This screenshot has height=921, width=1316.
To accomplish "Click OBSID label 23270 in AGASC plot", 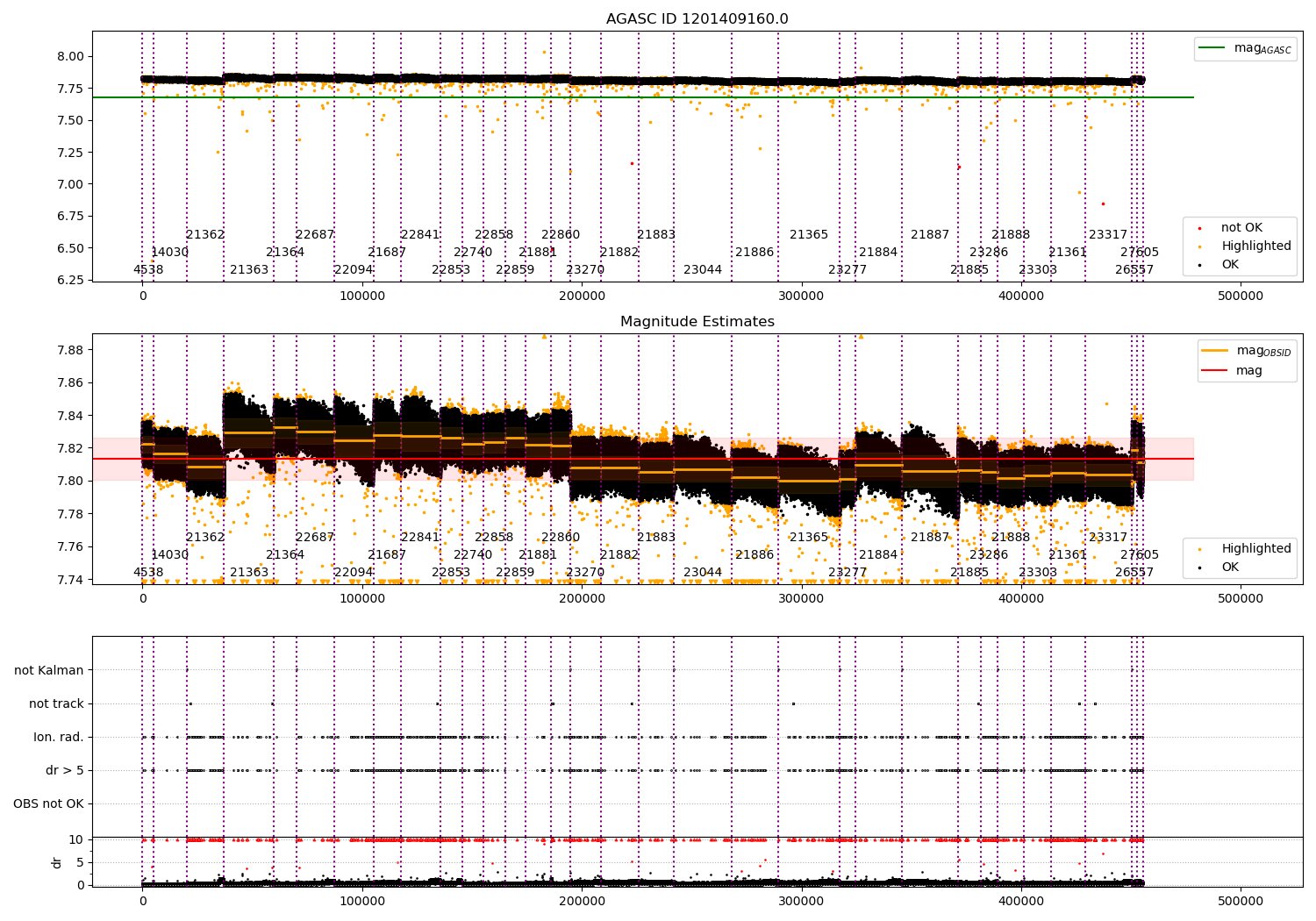I will (585, 269).
